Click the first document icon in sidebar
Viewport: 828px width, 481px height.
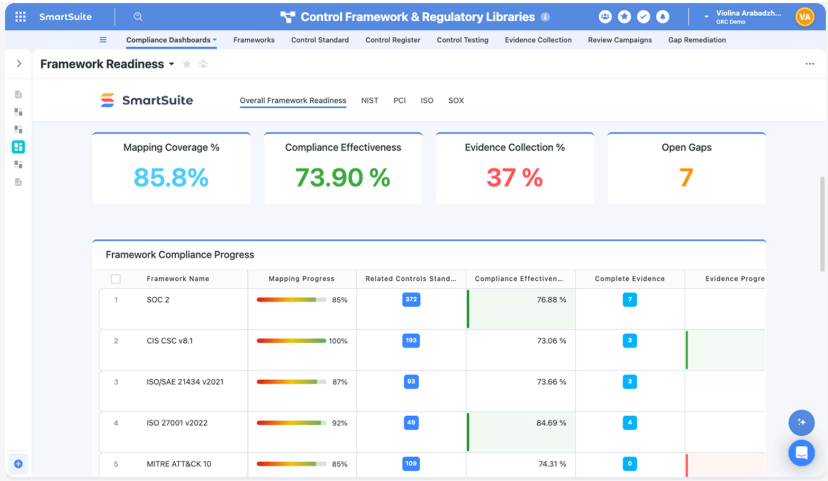coord(18,95)
